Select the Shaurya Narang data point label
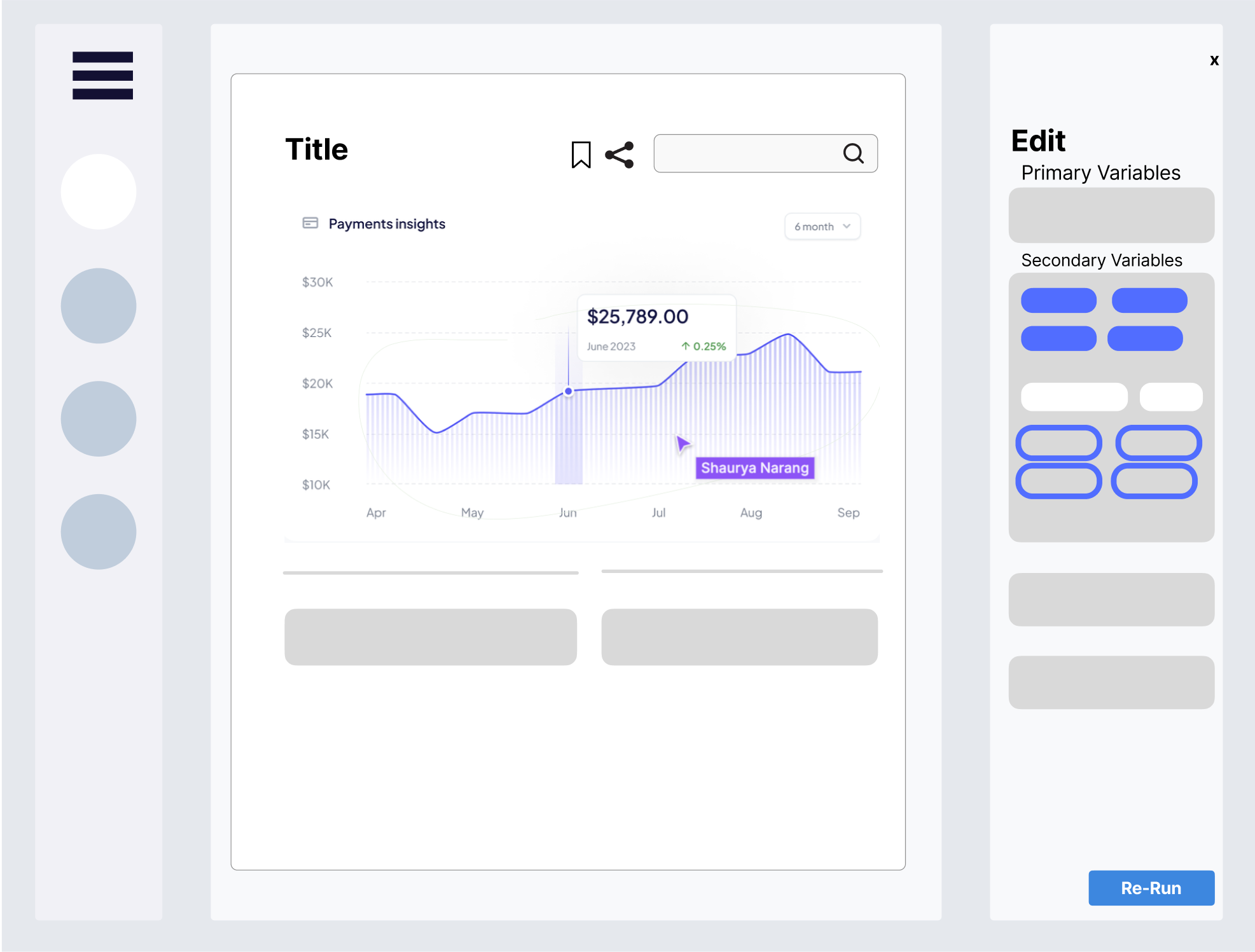 (754, 467)
